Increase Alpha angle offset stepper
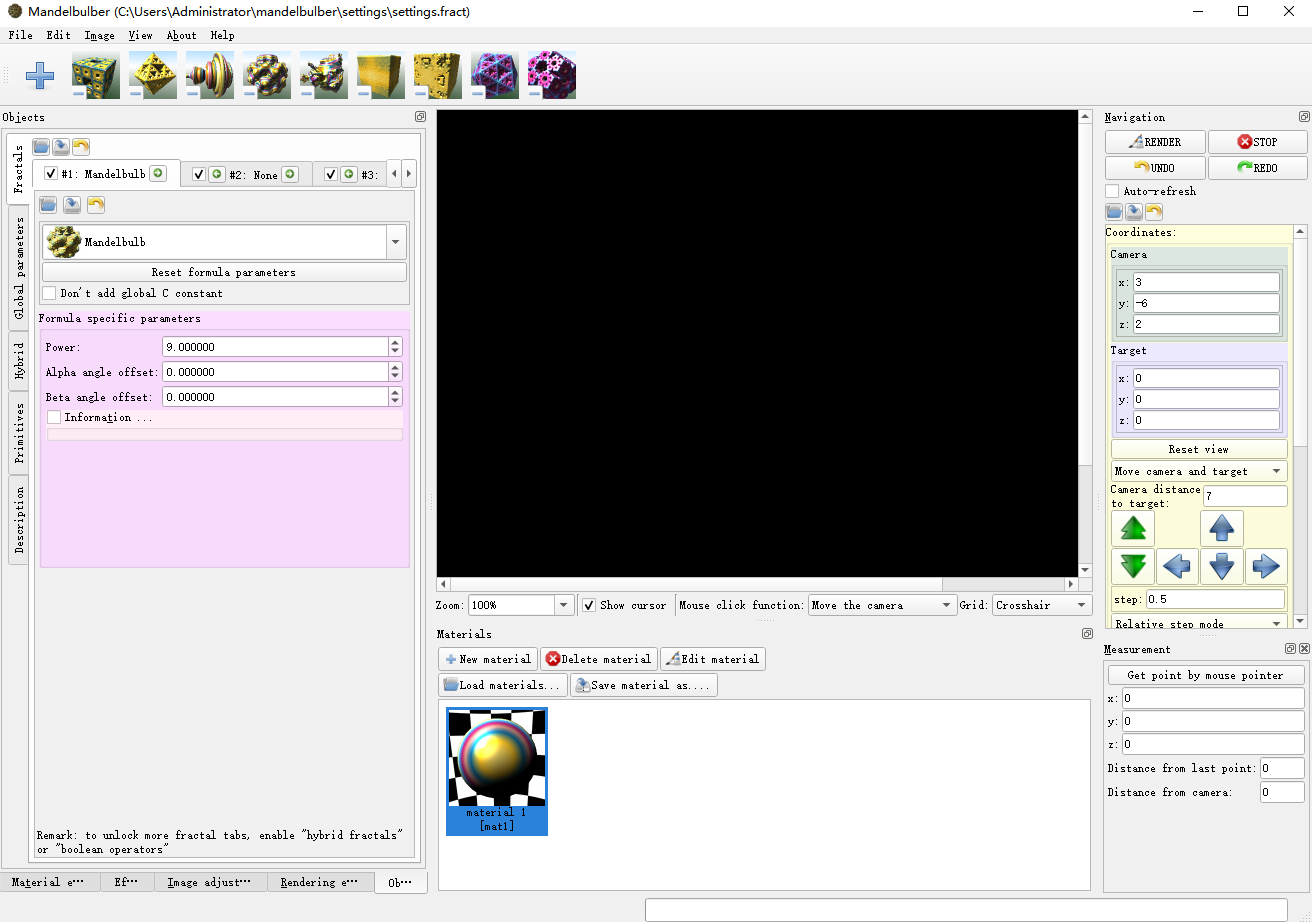This screenshot has width=1312, height=922. 396,367
